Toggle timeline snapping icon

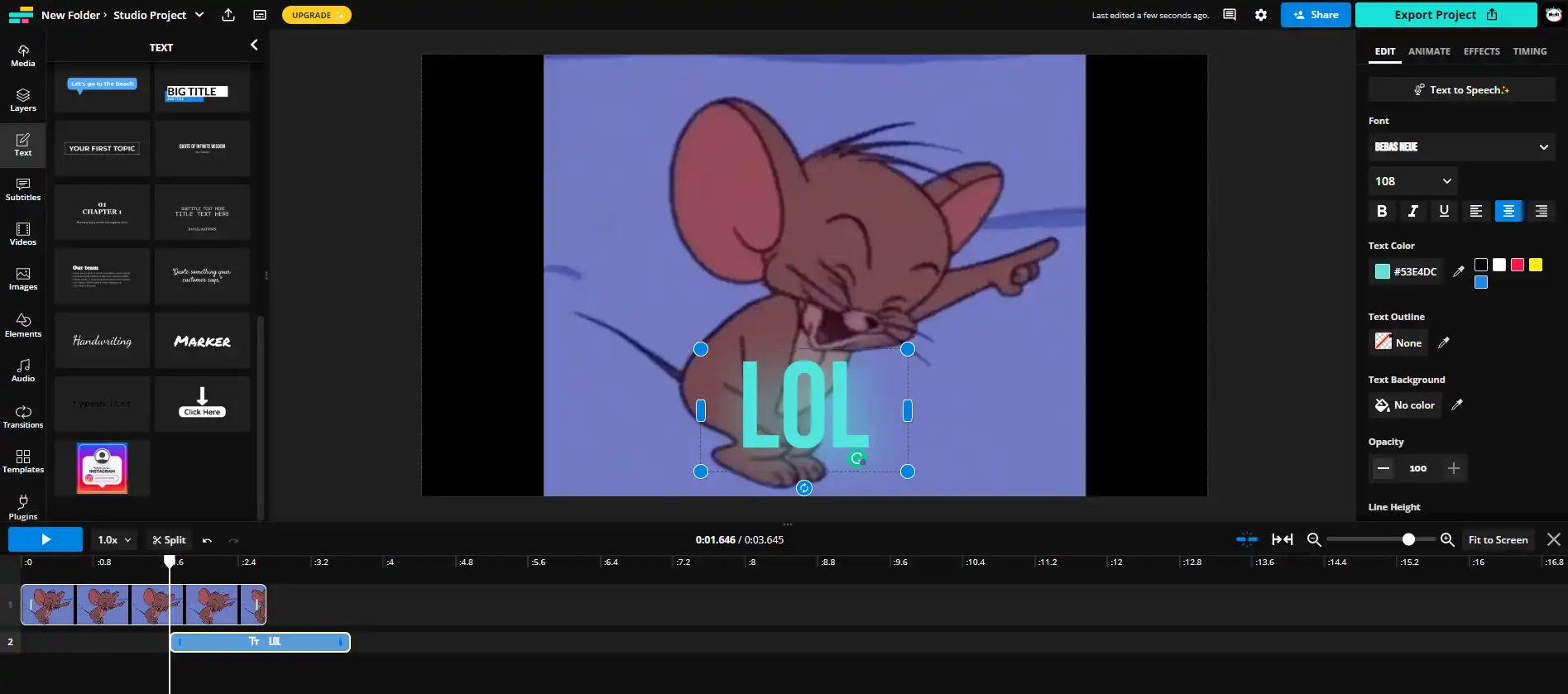coord(1247,539)
